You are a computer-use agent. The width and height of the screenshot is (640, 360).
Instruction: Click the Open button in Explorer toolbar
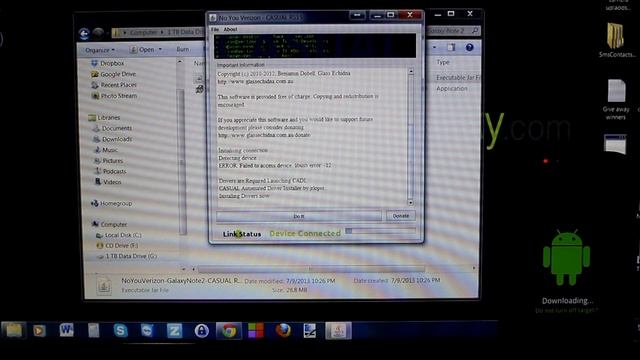142,49
